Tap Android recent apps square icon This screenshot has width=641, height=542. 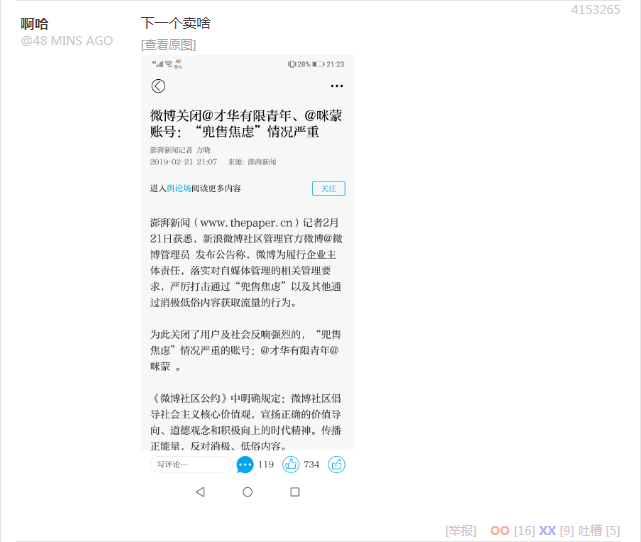coord(295,492)
